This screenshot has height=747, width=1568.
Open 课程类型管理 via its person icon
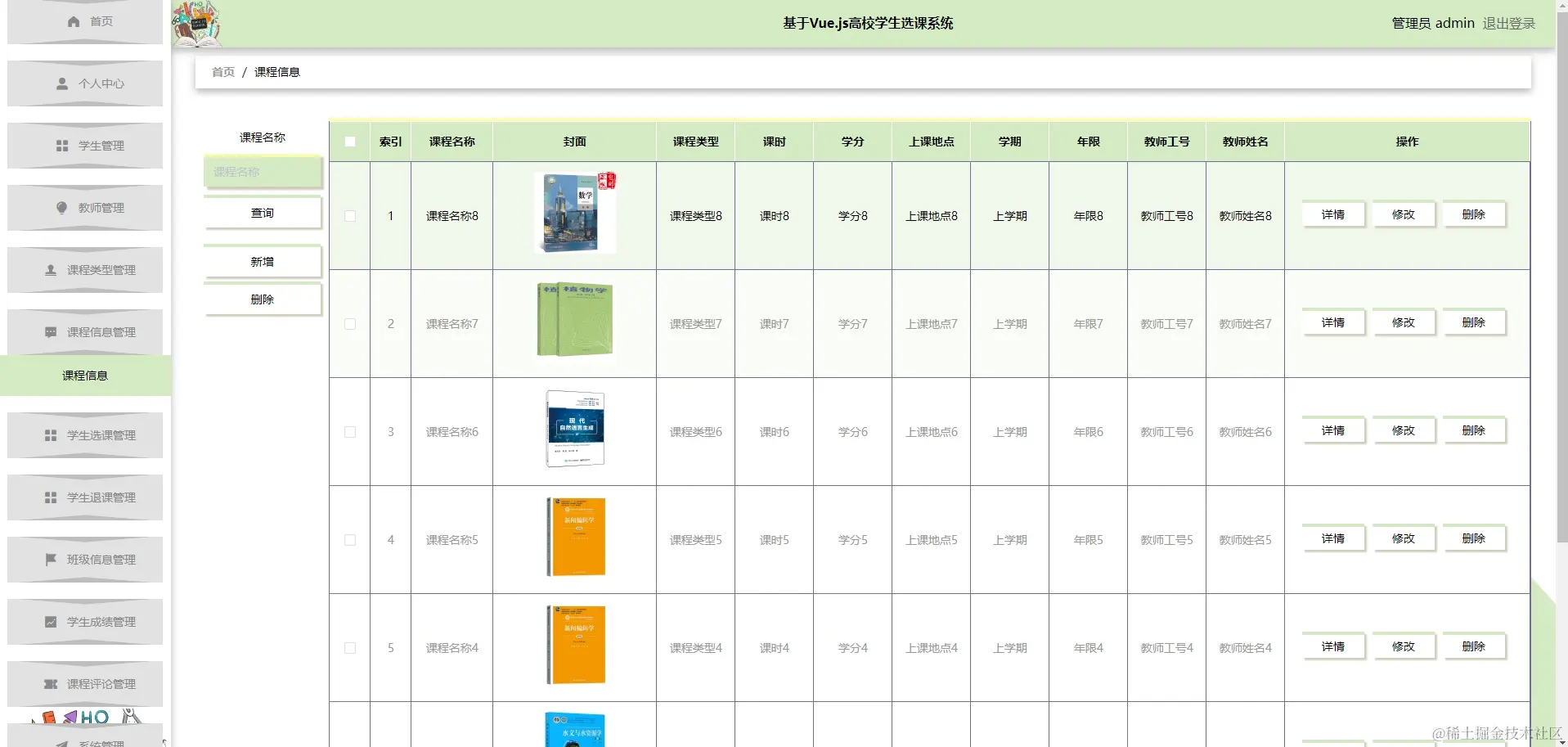click(50, 270)
